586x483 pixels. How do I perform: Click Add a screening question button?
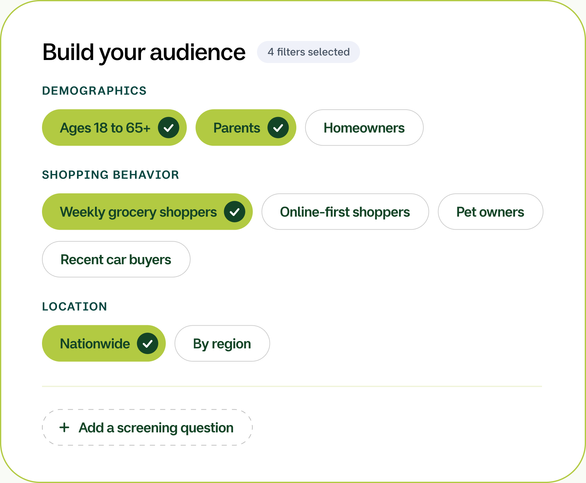pos(147,427)
